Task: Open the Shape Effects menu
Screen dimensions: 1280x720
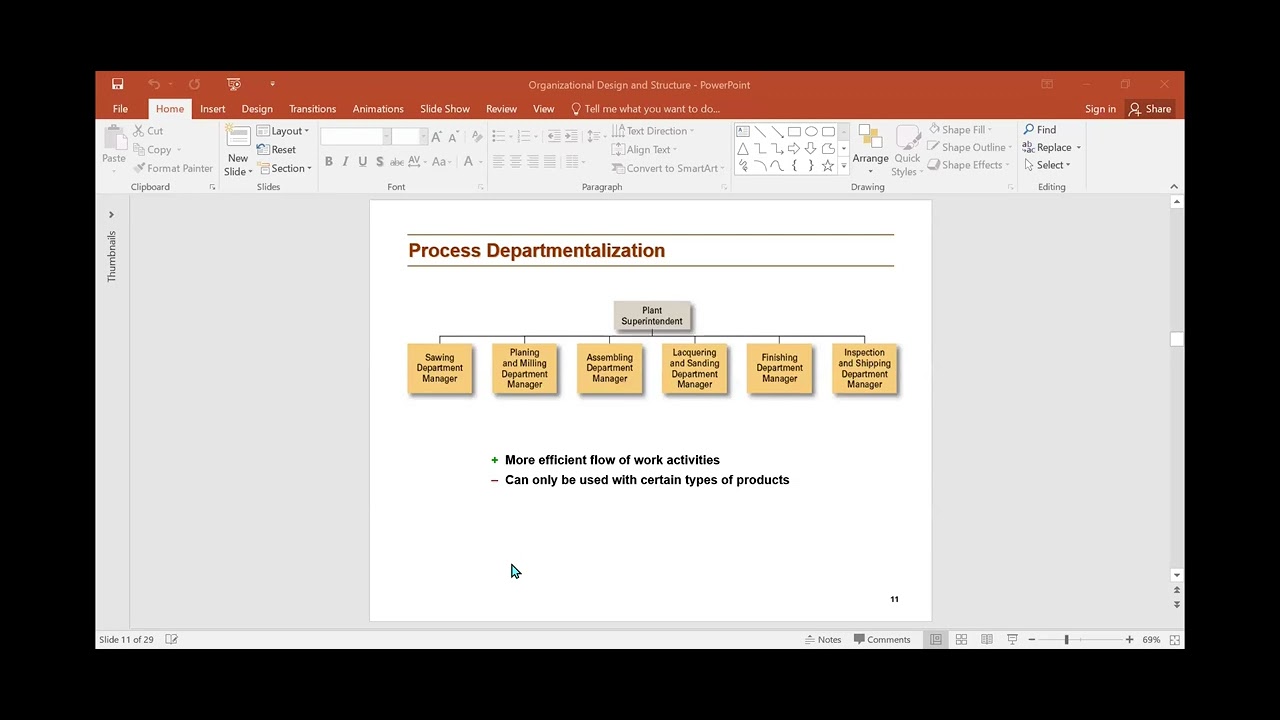Action: [x=968, y=165]
